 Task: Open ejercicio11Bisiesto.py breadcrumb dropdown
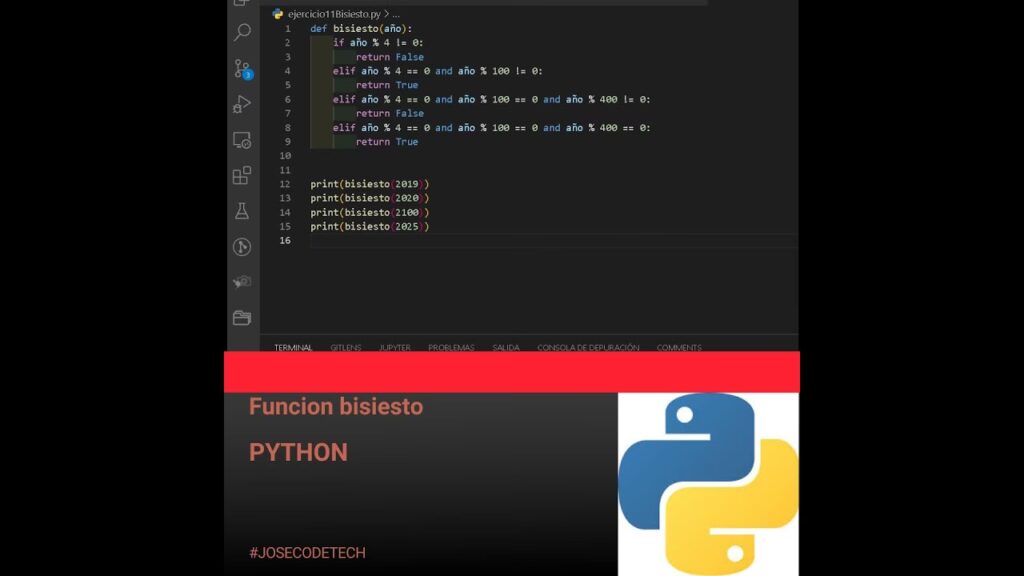[x=333, y=14]
